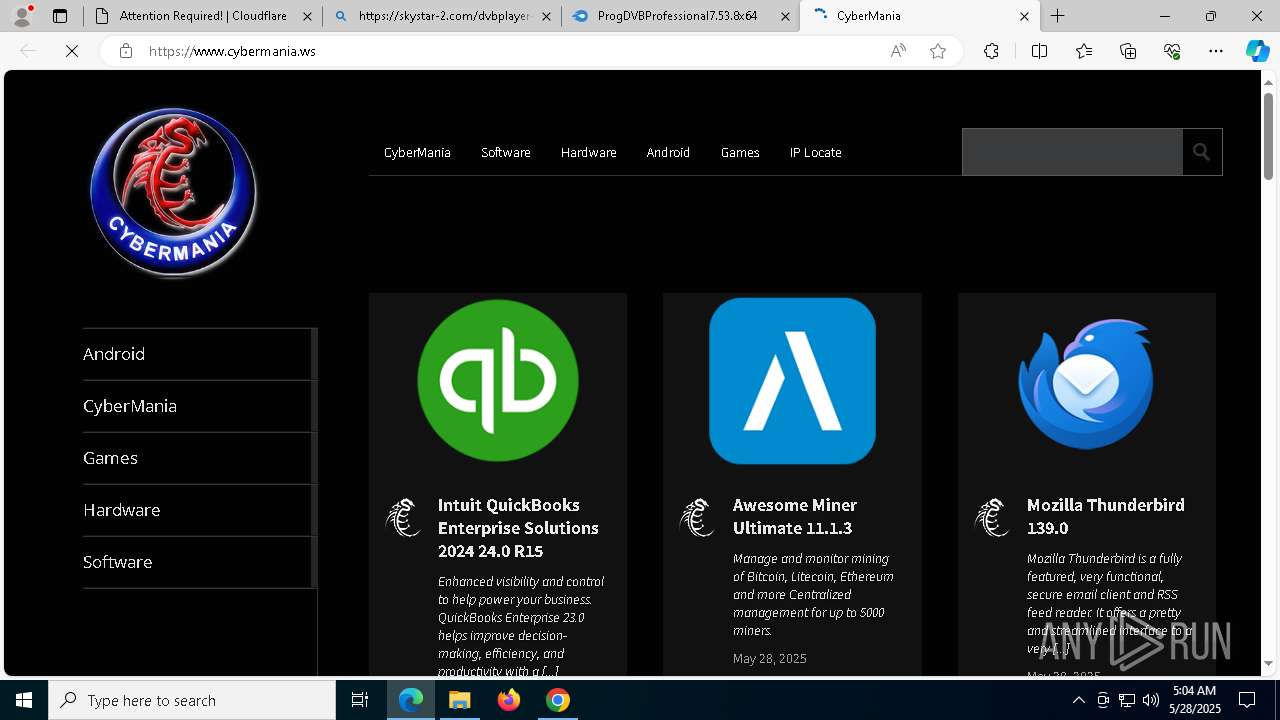1280x720 pixels.
Task: Launch Chrome from the taskbar
Action: [558, 700]
